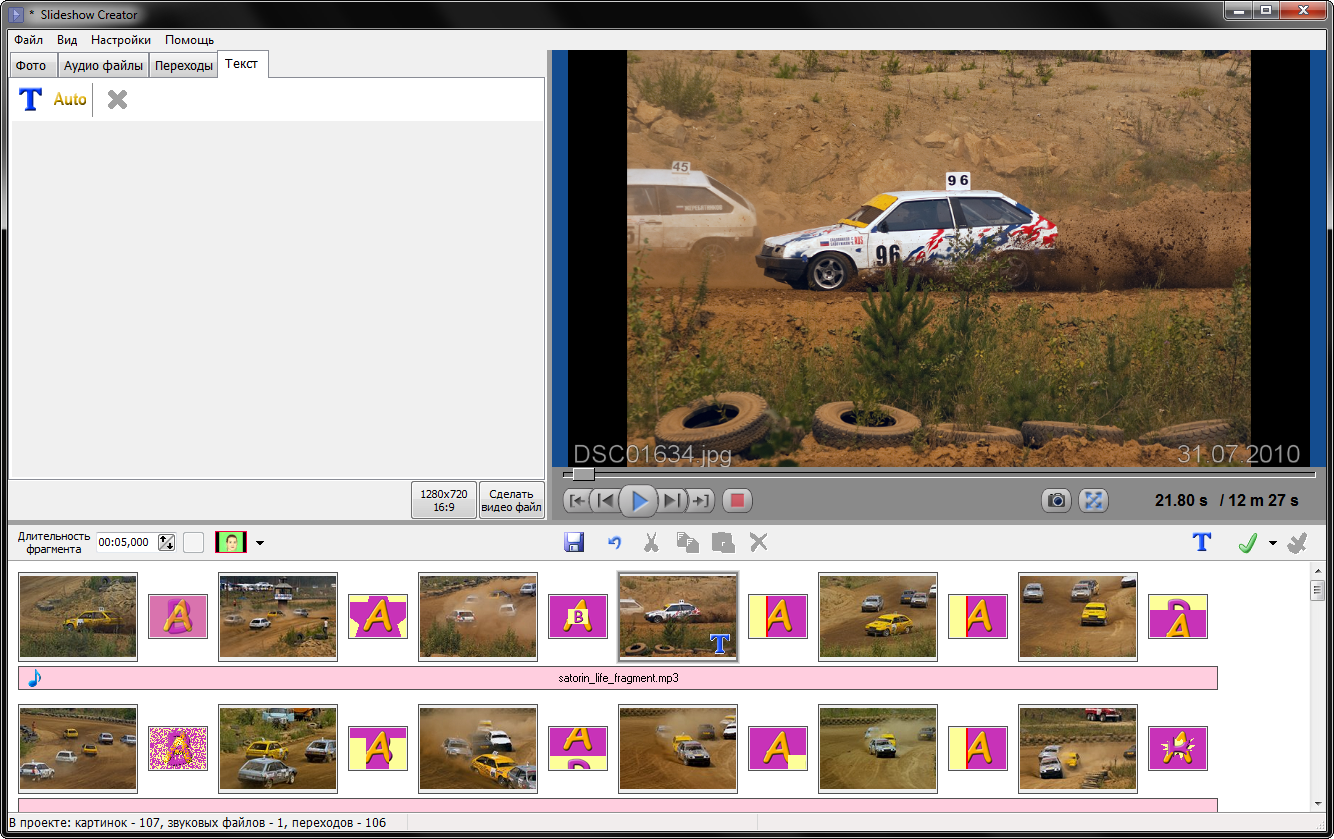Select second-row thumbnail with red truck
This screenshot has width=1334, height=839.
point(1078,748)
